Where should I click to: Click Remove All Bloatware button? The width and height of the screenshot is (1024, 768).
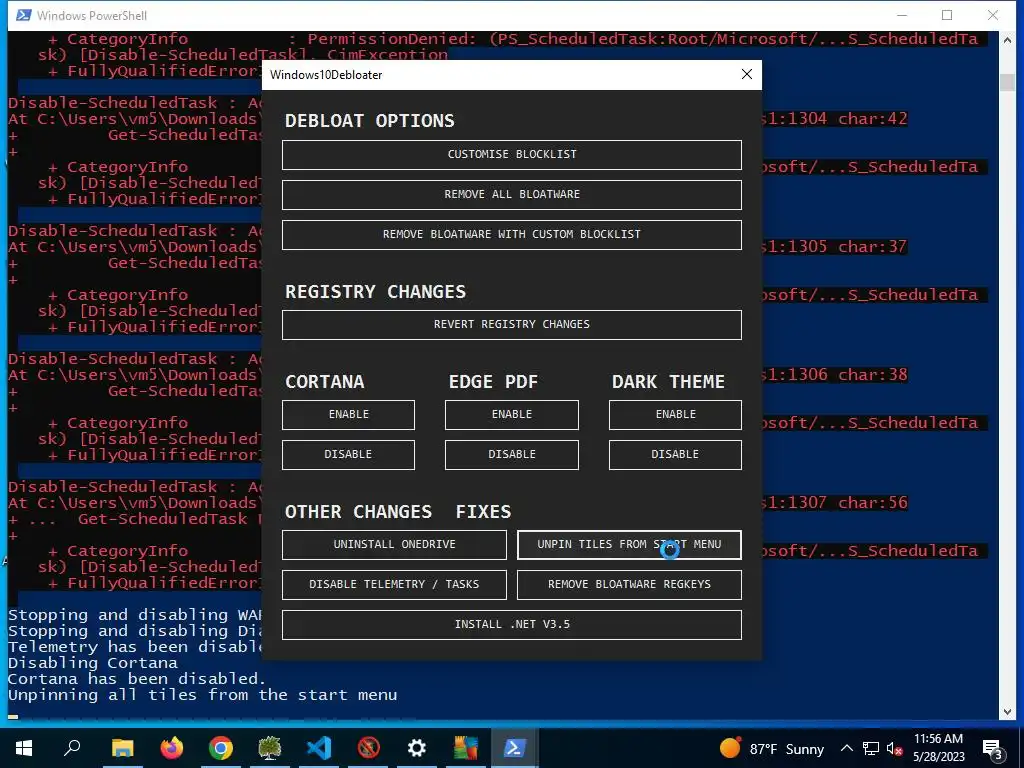click(x=511, y=195)
